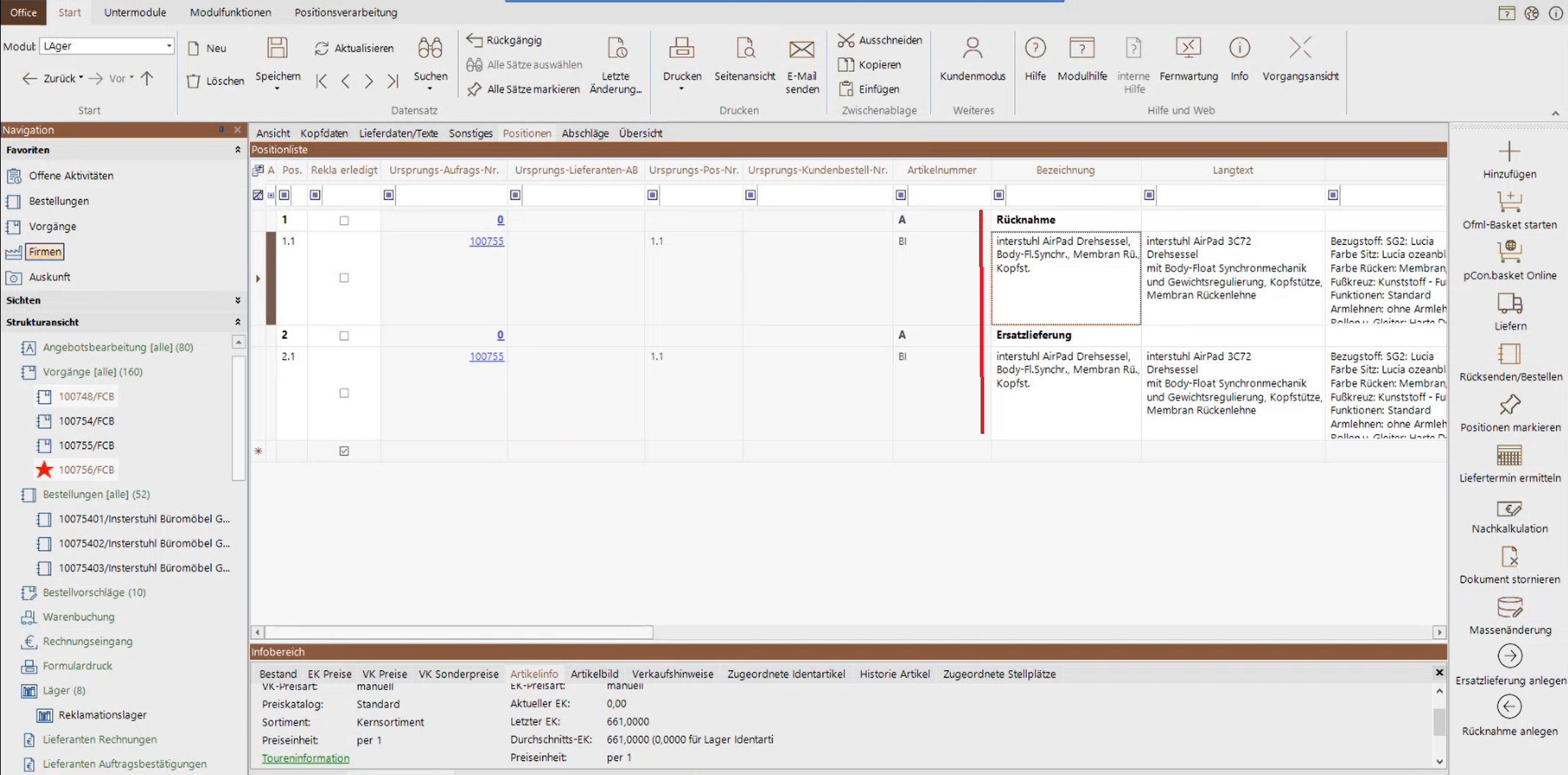Open the VK Preise info tab
This screenshot has height=775, width=1568.
[x=384, y=674]
